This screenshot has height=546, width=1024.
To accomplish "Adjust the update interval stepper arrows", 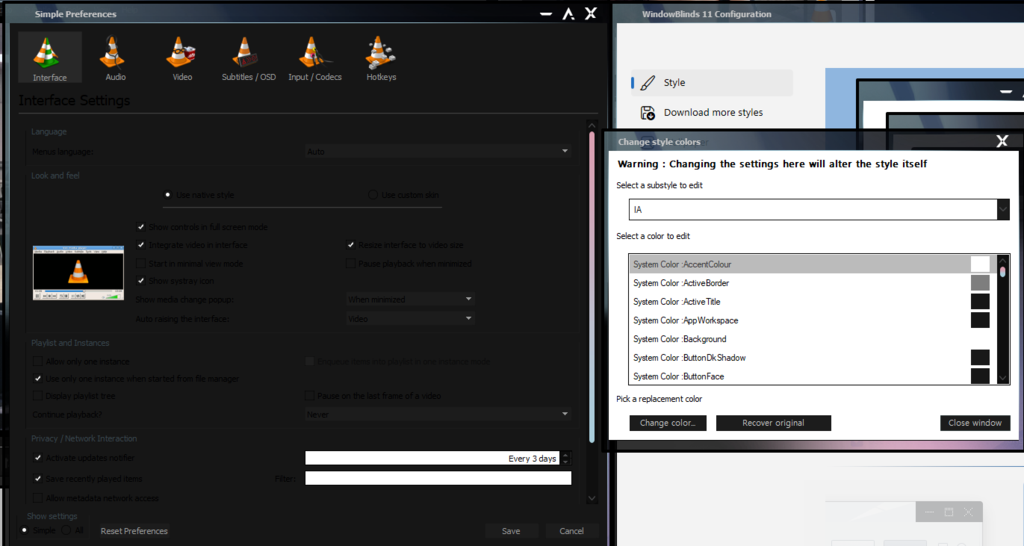I will click(x=566, y=458).
